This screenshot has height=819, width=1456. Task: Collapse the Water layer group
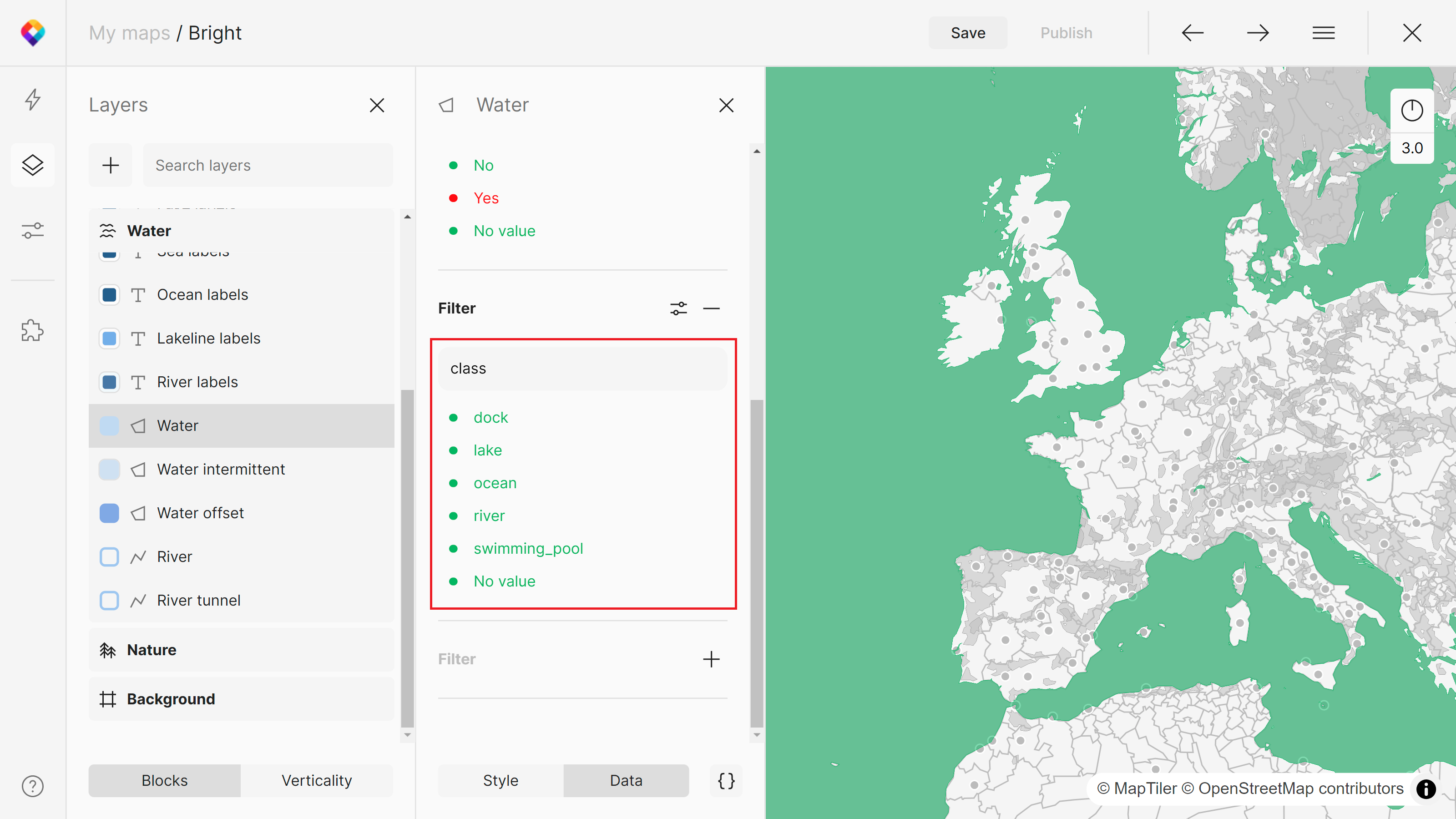click(x=149, y=231)
